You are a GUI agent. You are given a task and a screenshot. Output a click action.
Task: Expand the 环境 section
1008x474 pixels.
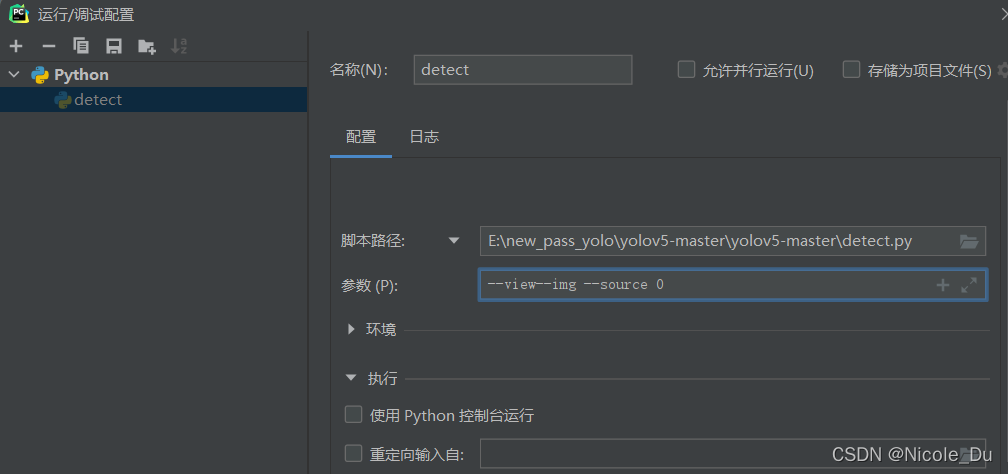[351, 329]
